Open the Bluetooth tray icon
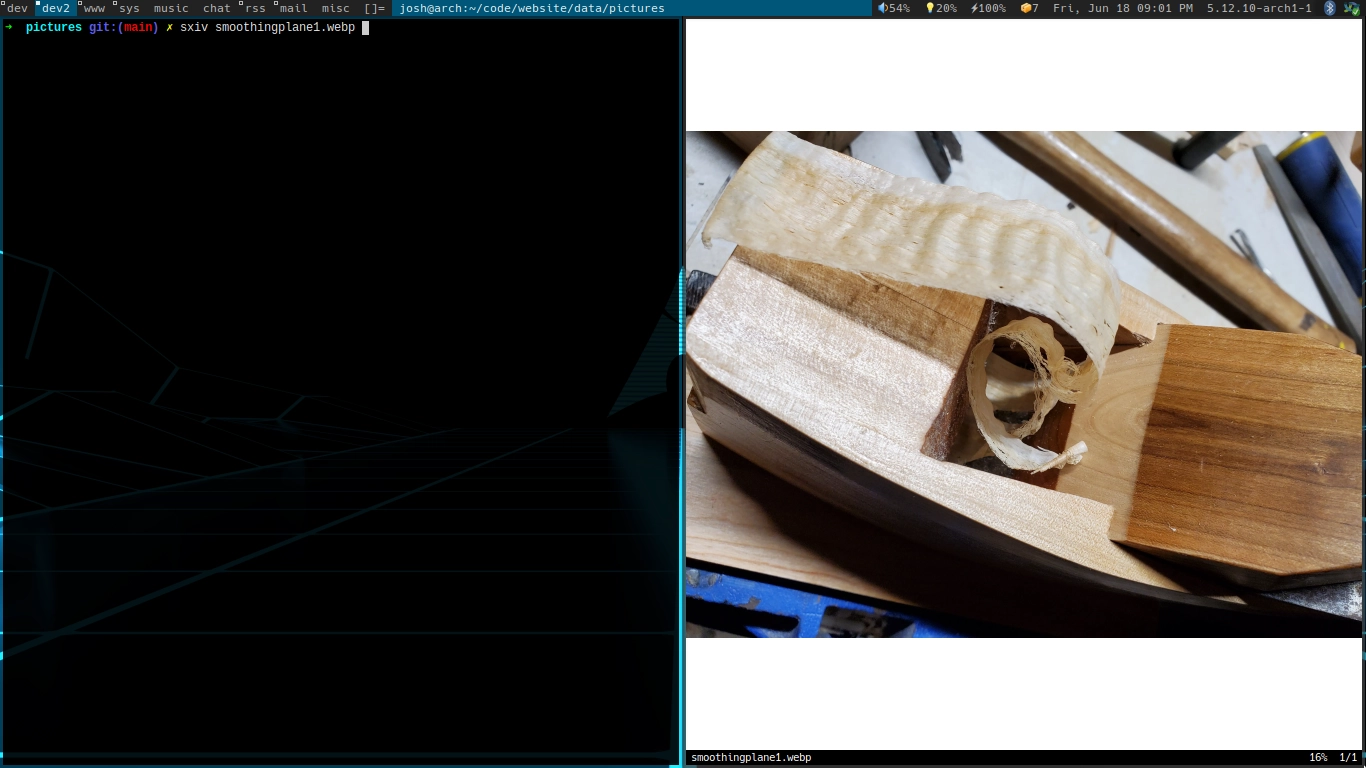The image size is (1366, 768). (x=1330, y=8)
